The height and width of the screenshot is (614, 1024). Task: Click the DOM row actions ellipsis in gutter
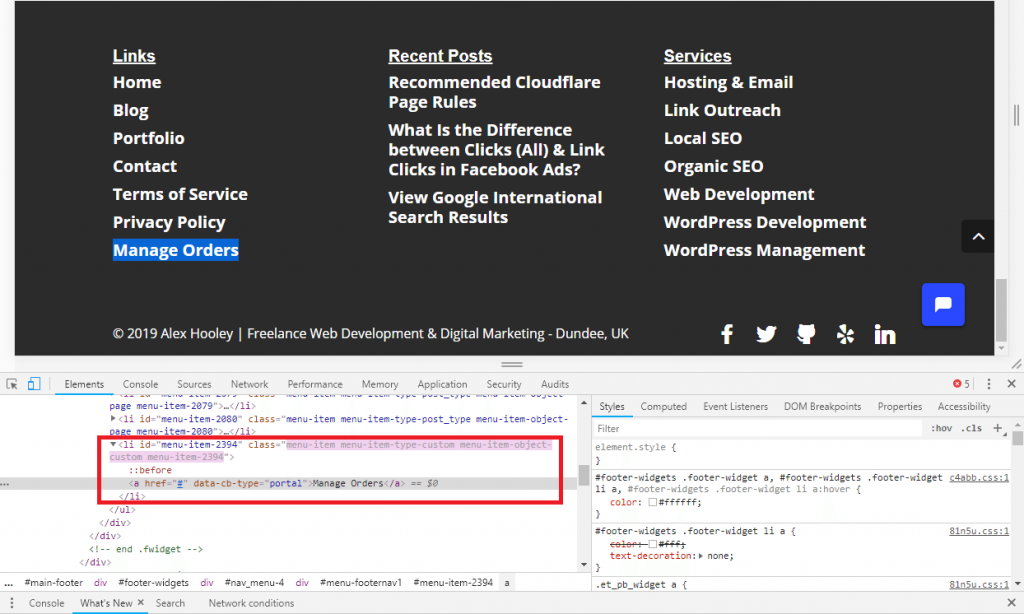5,484
